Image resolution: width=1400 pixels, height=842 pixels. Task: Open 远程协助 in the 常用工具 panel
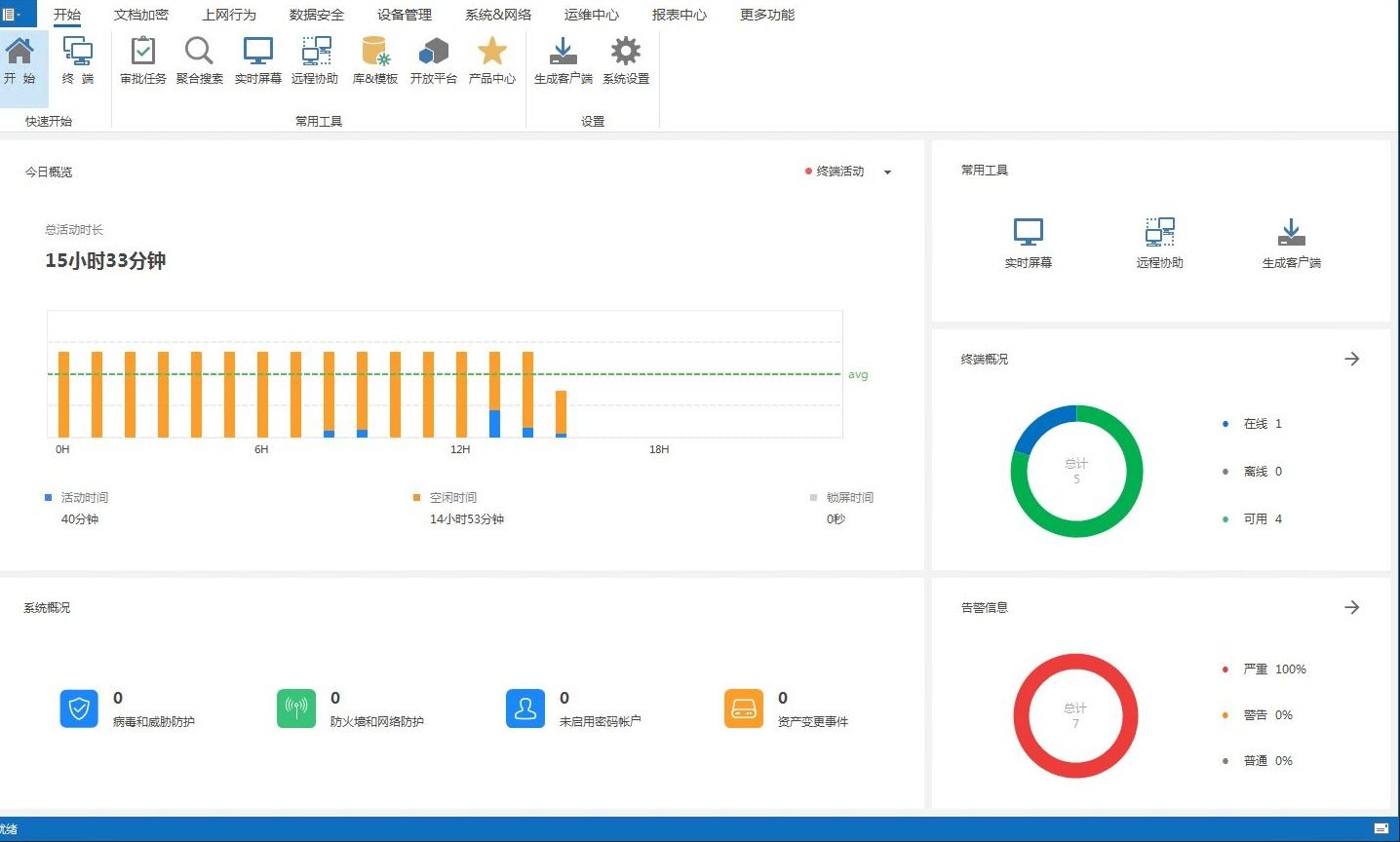(1160, 244)
